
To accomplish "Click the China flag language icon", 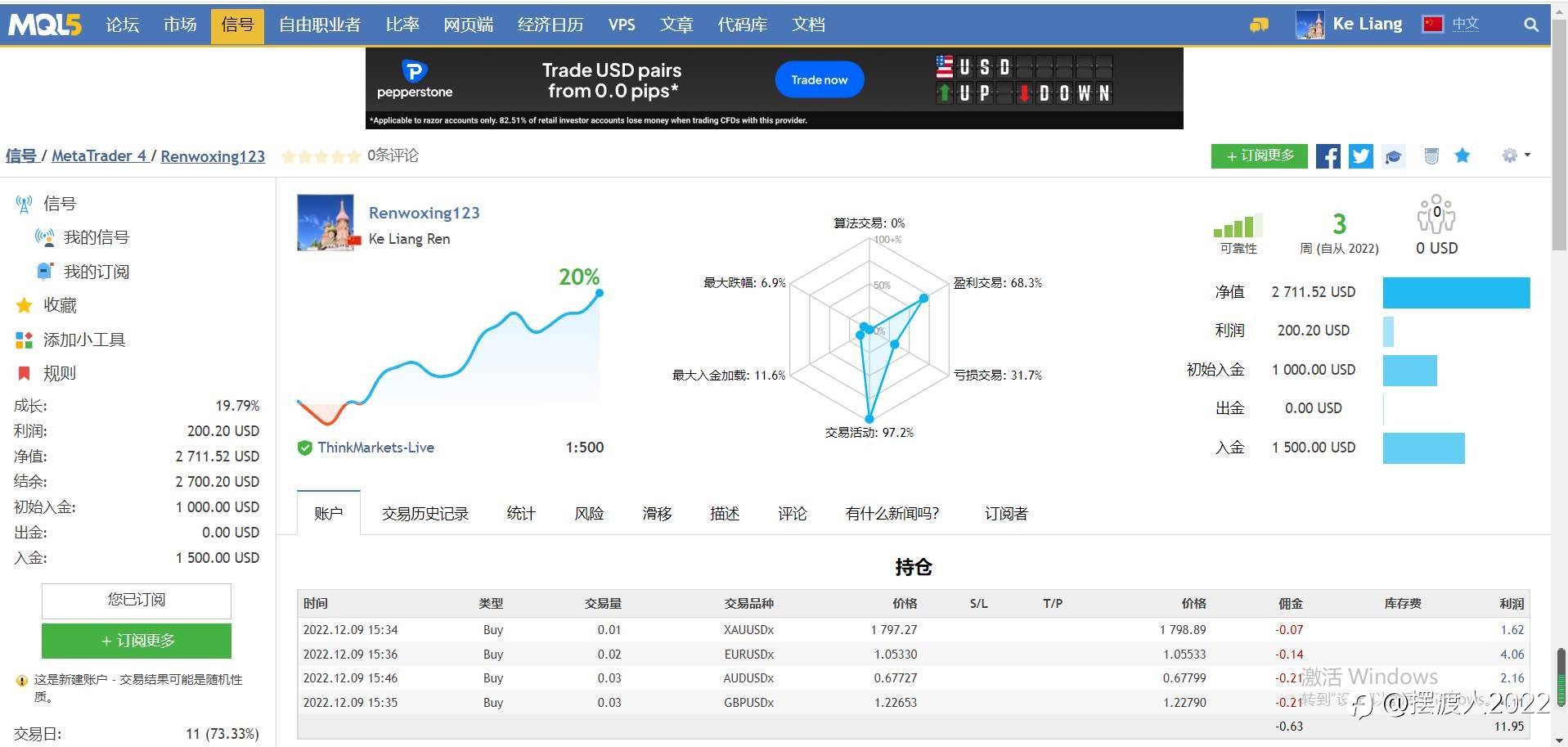I will [1433, 24].
